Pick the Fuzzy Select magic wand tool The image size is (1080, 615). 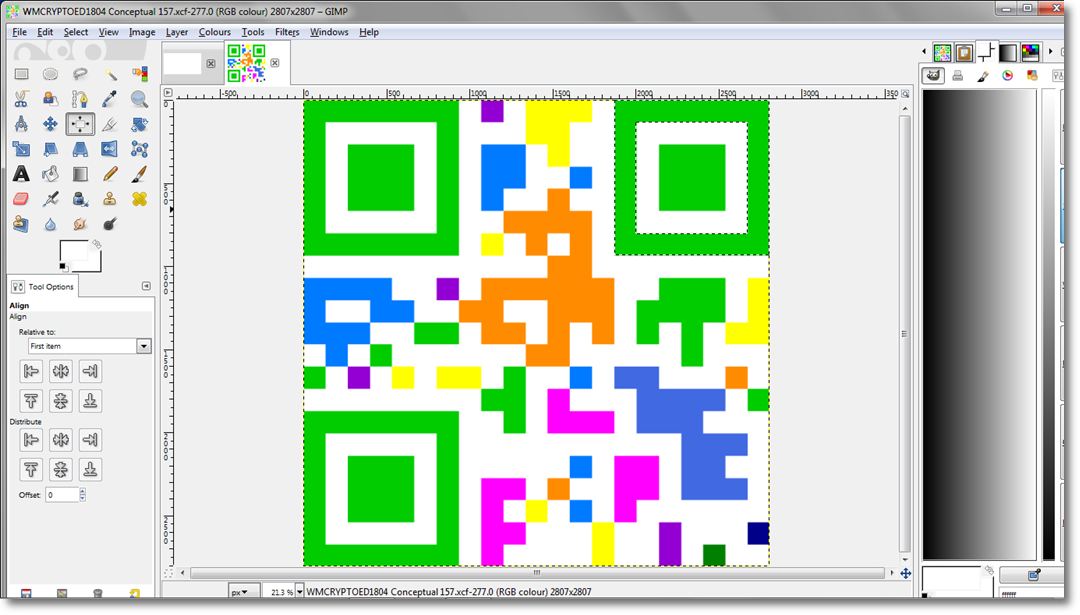pos(110,74)
